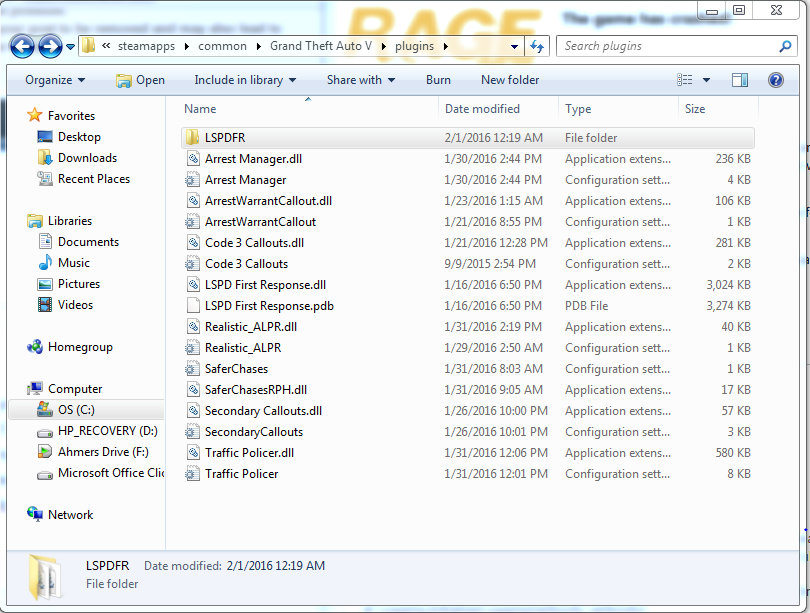810x613 pixels.
Task: Click the refresh button beside address bar
Action: point(537,46)
